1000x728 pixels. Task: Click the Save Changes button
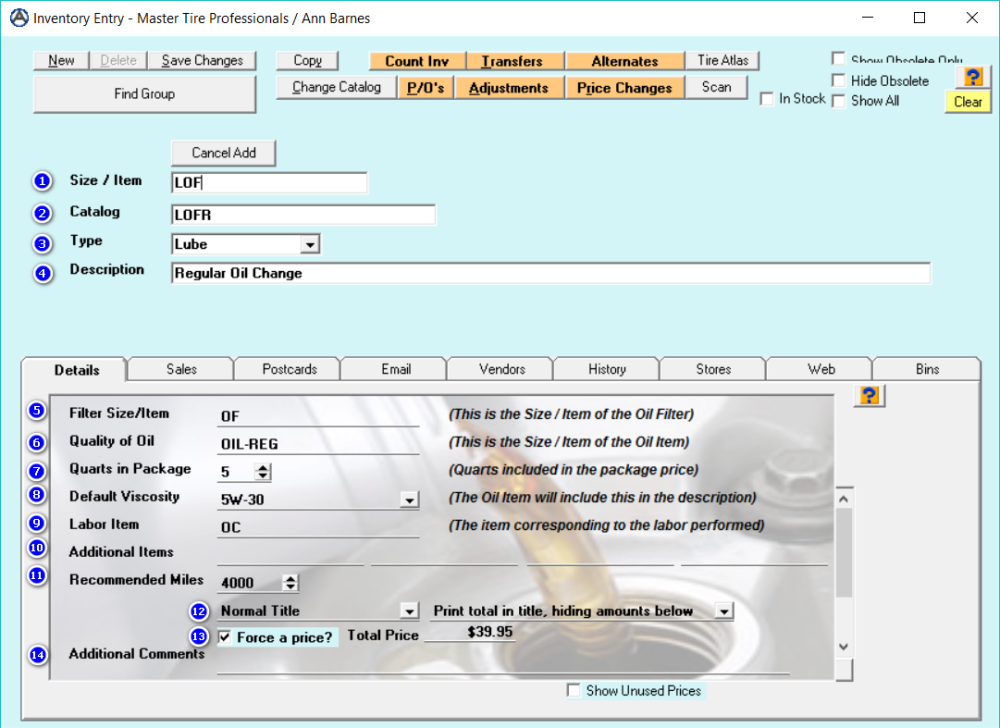[203, 60]
